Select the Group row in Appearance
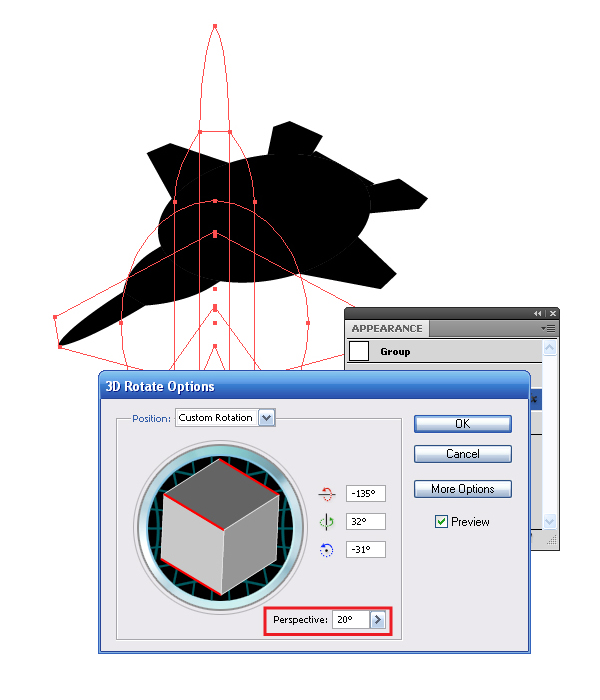600x700 pixels. click(445, 351)
